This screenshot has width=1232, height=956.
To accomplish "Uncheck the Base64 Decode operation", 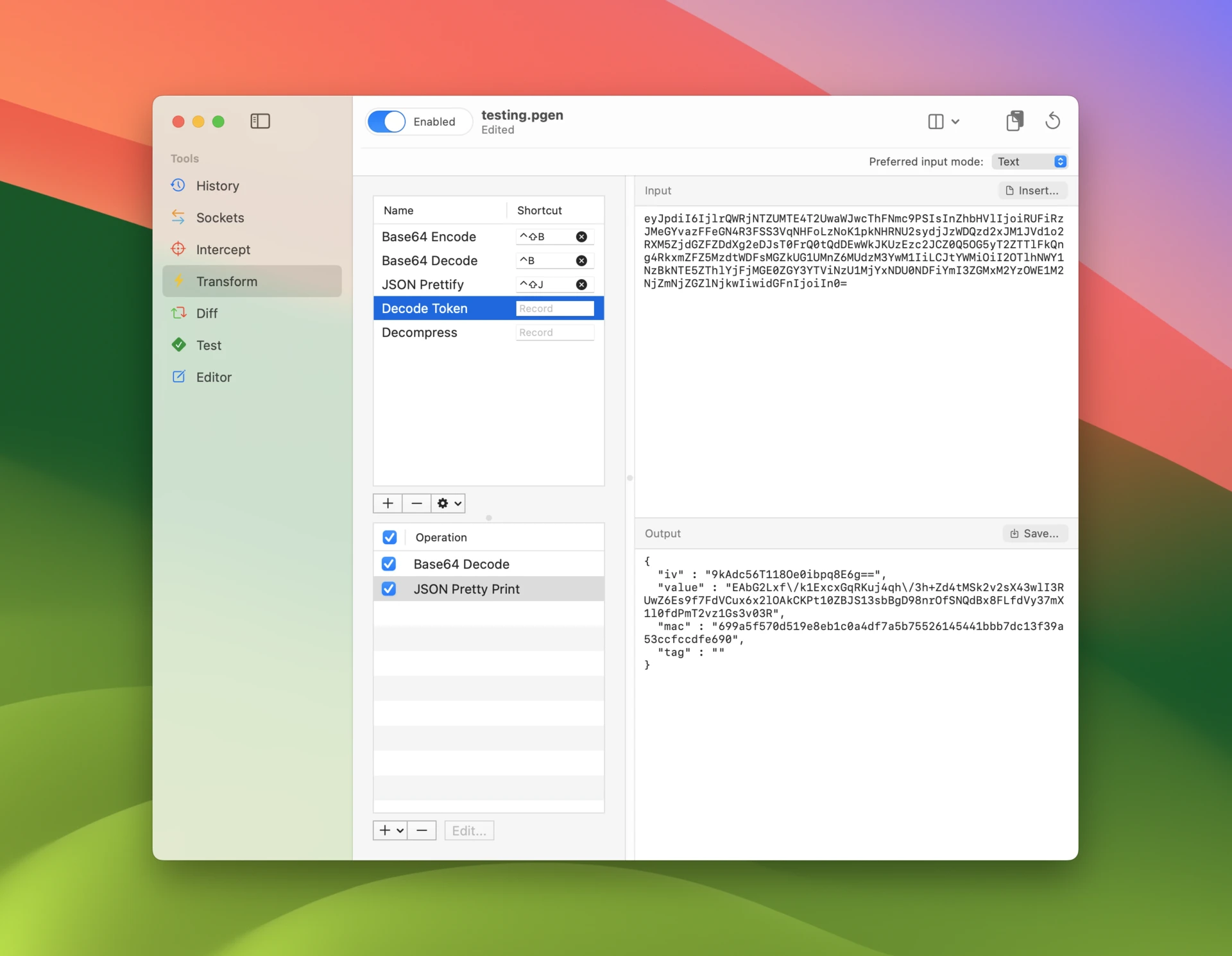I will coord(389,564).
